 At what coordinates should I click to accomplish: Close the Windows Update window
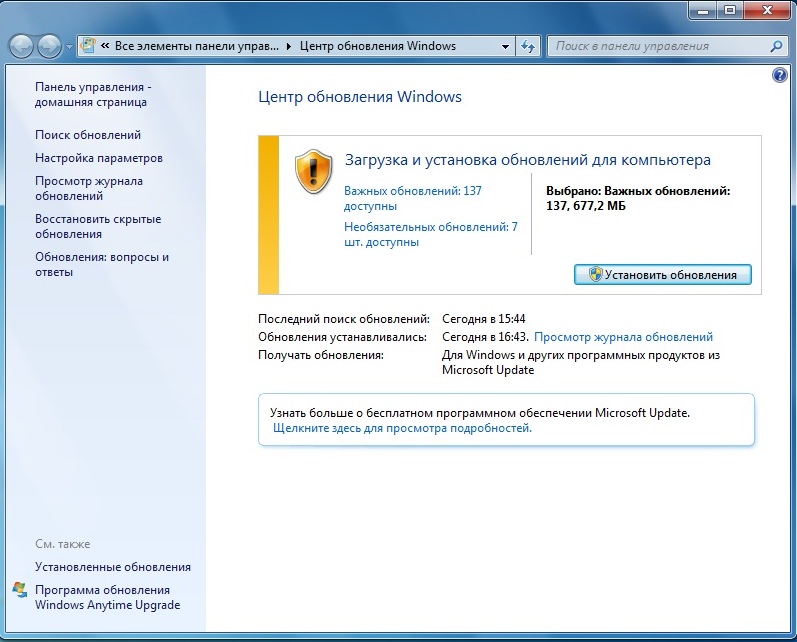point(767,10)
